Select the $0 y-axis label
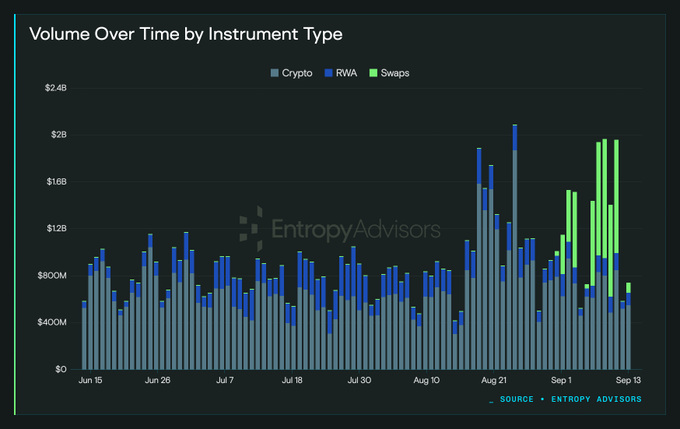The image size is (680, 429). 61,369
